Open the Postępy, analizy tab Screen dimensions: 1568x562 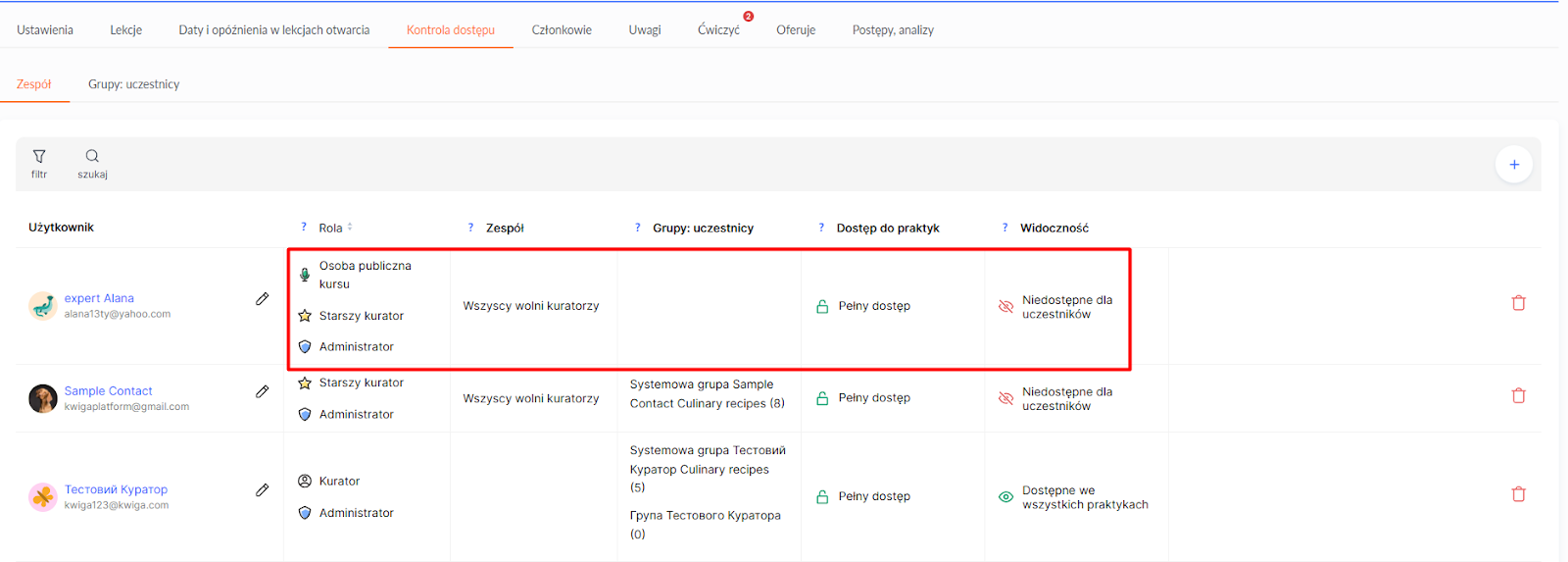coord(893,29)
